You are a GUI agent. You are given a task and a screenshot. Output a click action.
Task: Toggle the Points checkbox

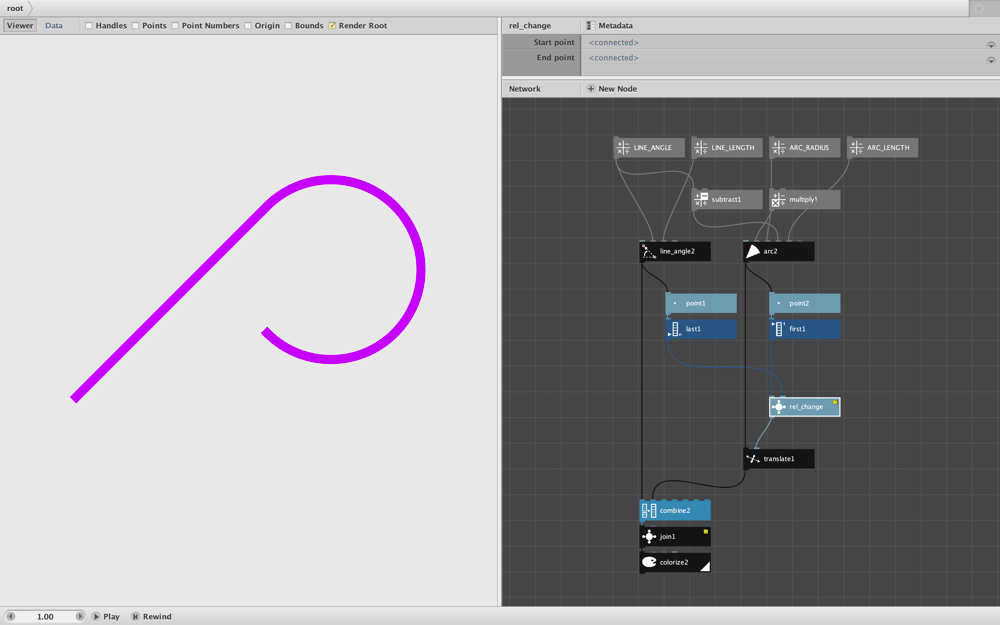(x=135, y=26)
